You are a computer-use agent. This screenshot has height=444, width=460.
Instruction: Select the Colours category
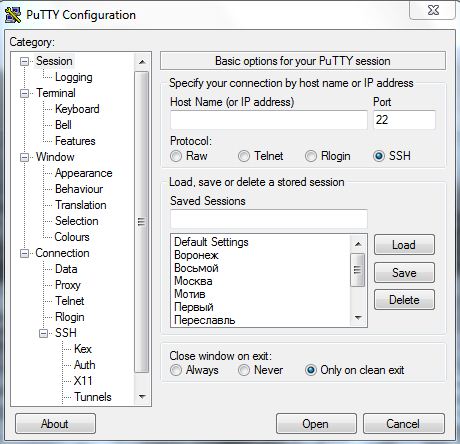tap(72, 237)
